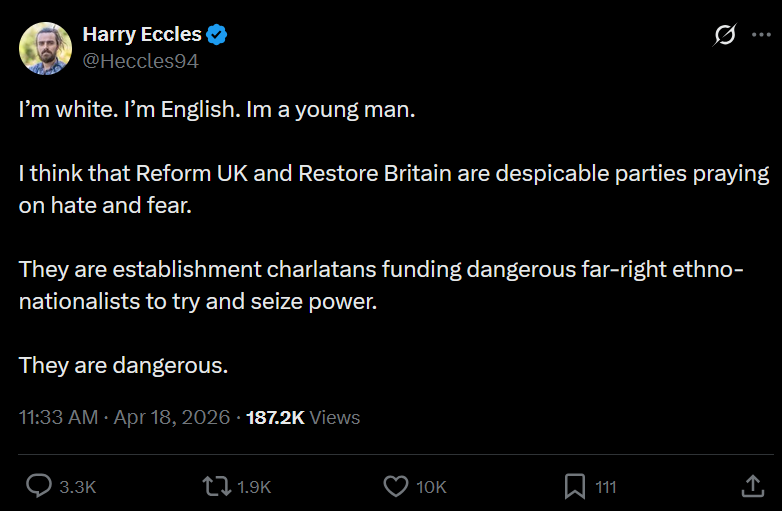The height and width of the screenshot is (511, 782).
Task: Open the three-dot More options menu
Action: point(761,34)
